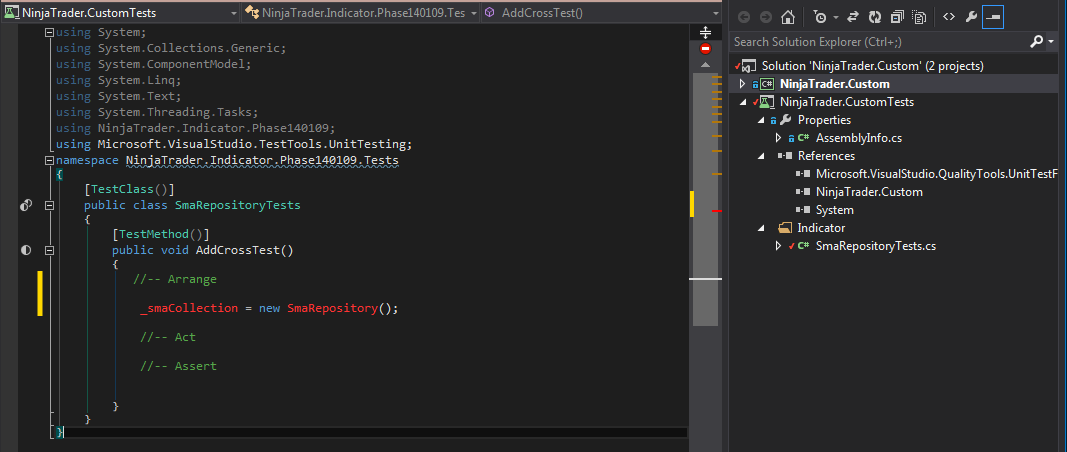
Task: Click the margin indicator beside AddCrossTest method
Action: [26, 251]
